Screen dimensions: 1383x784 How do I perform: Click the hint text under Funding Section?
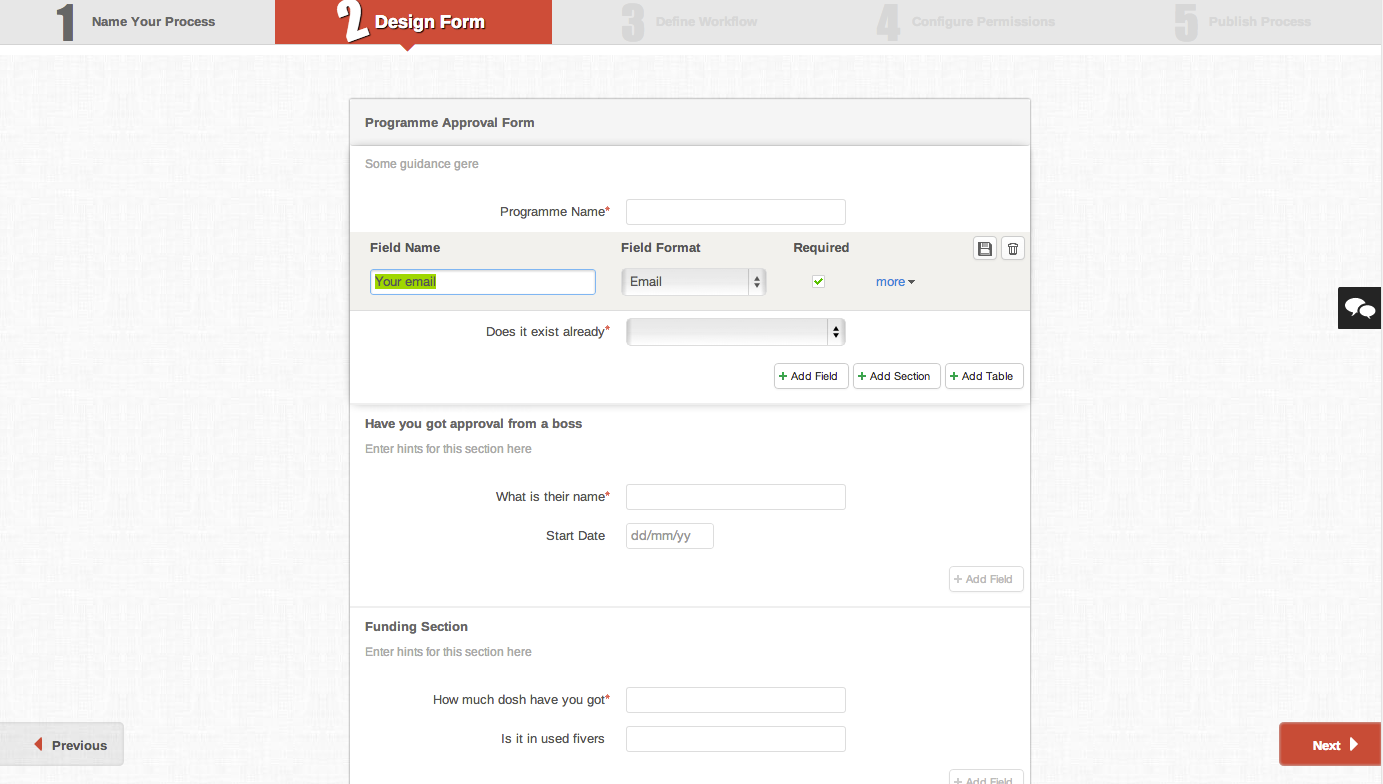click(x=448, y=652)
